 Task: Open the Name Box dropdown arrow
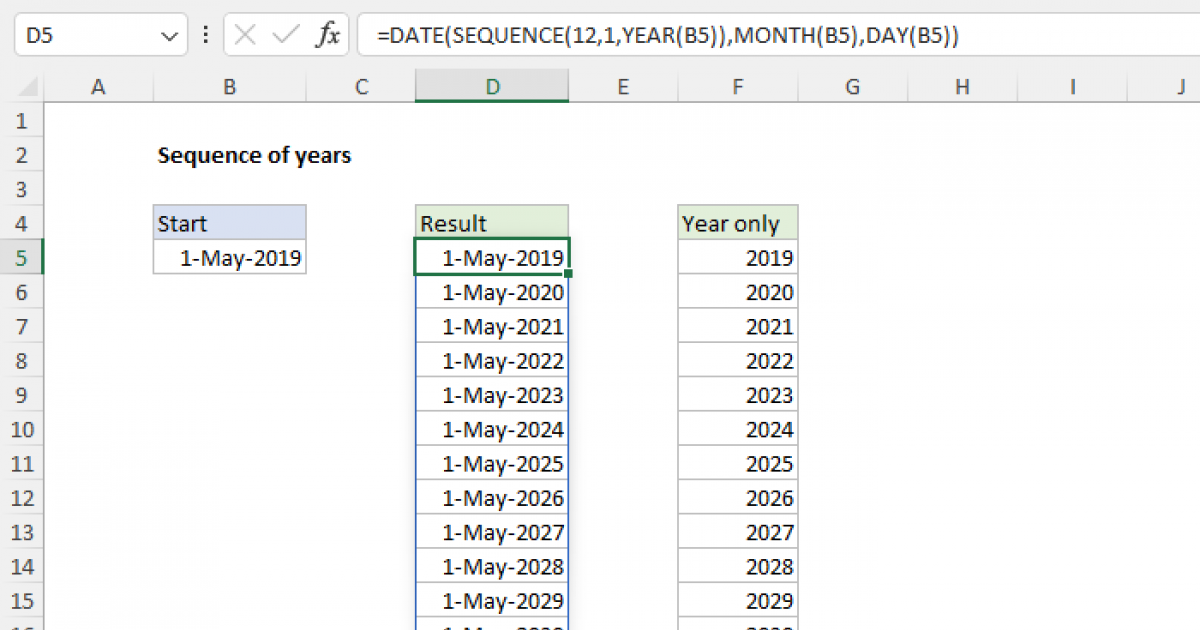[170, 33]
